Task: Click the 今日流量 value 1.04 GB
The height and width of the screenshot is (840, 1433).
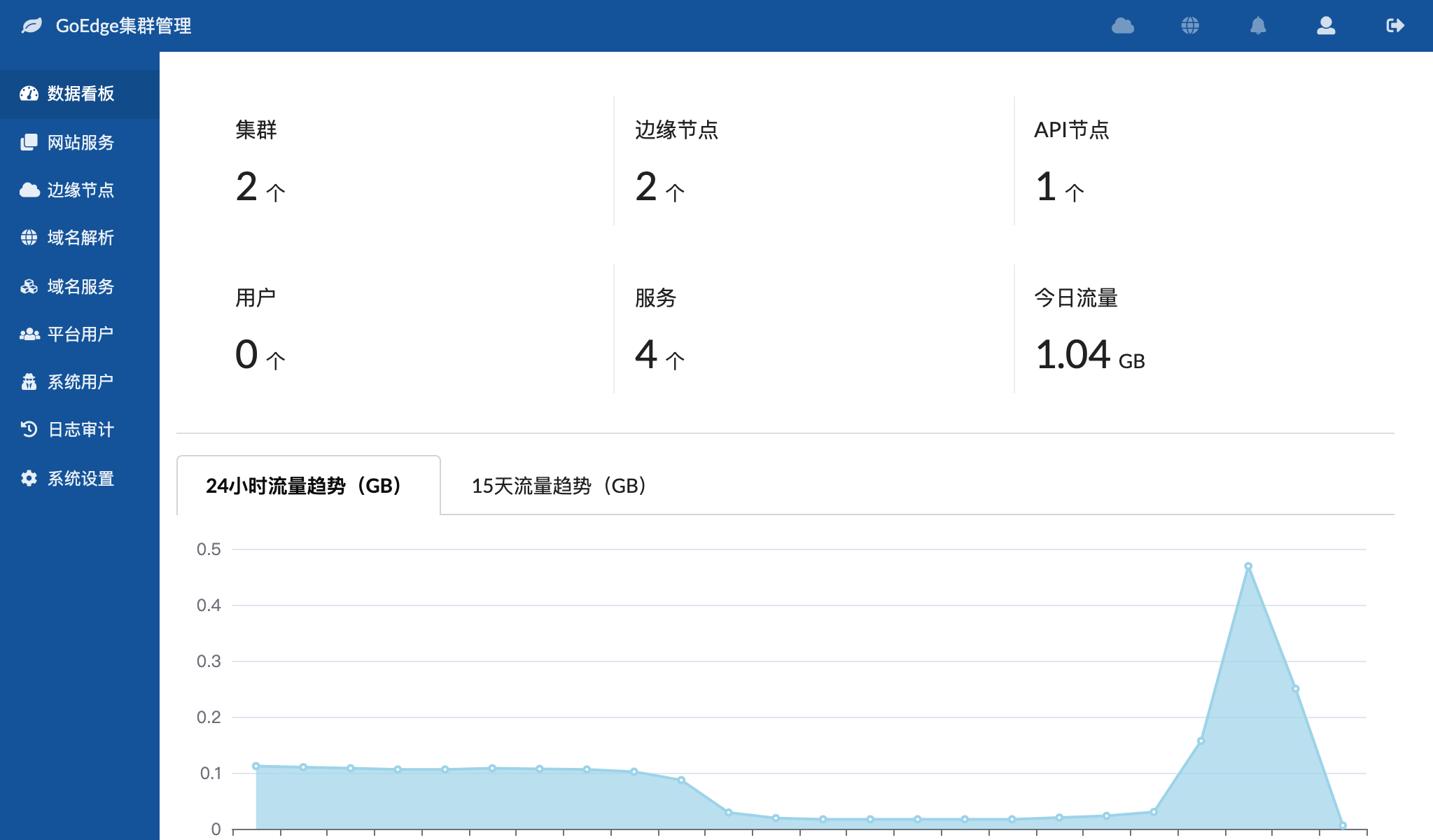Action: click(1090, 355)
